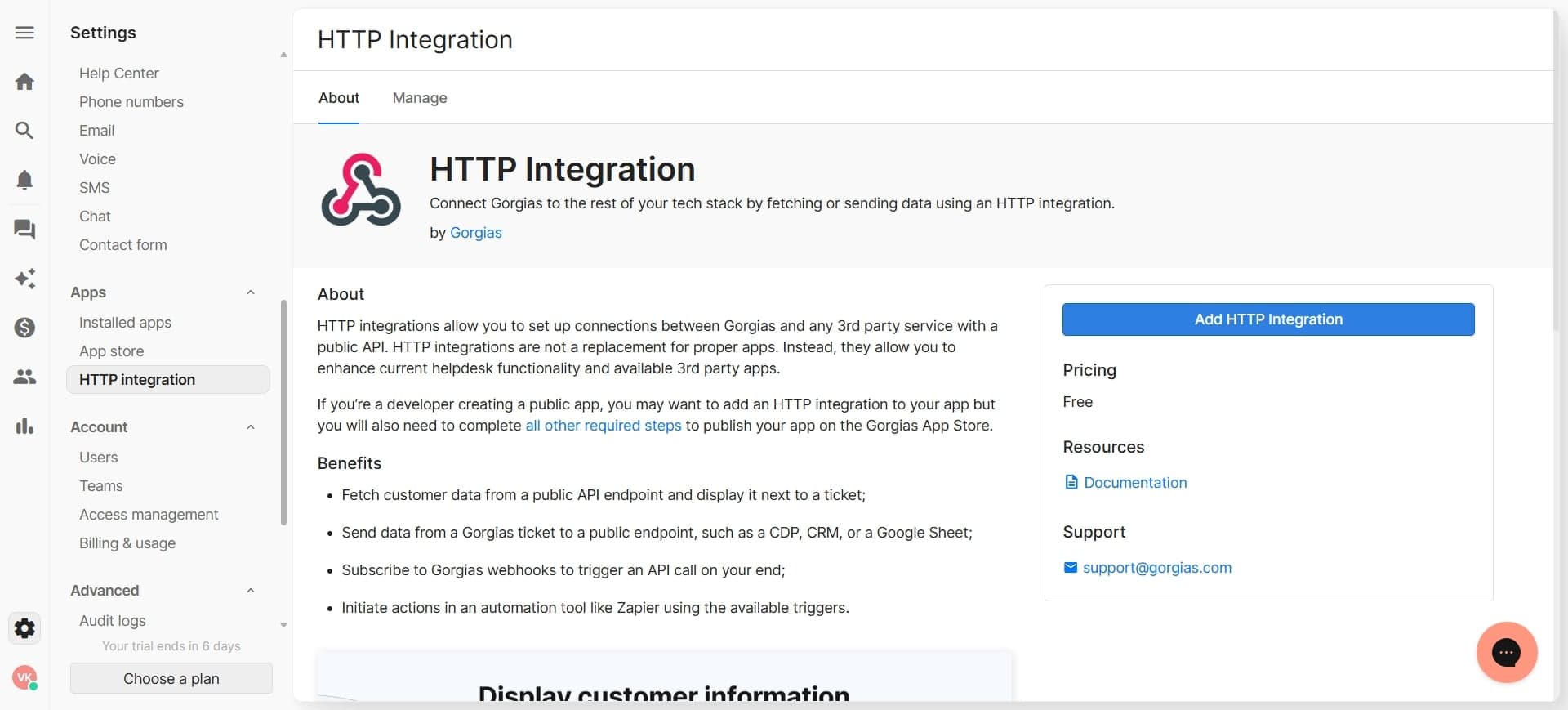This screenshot has height=710, width=1568.
Task: Click the document icon beside Documentation
Action: 1071,482
